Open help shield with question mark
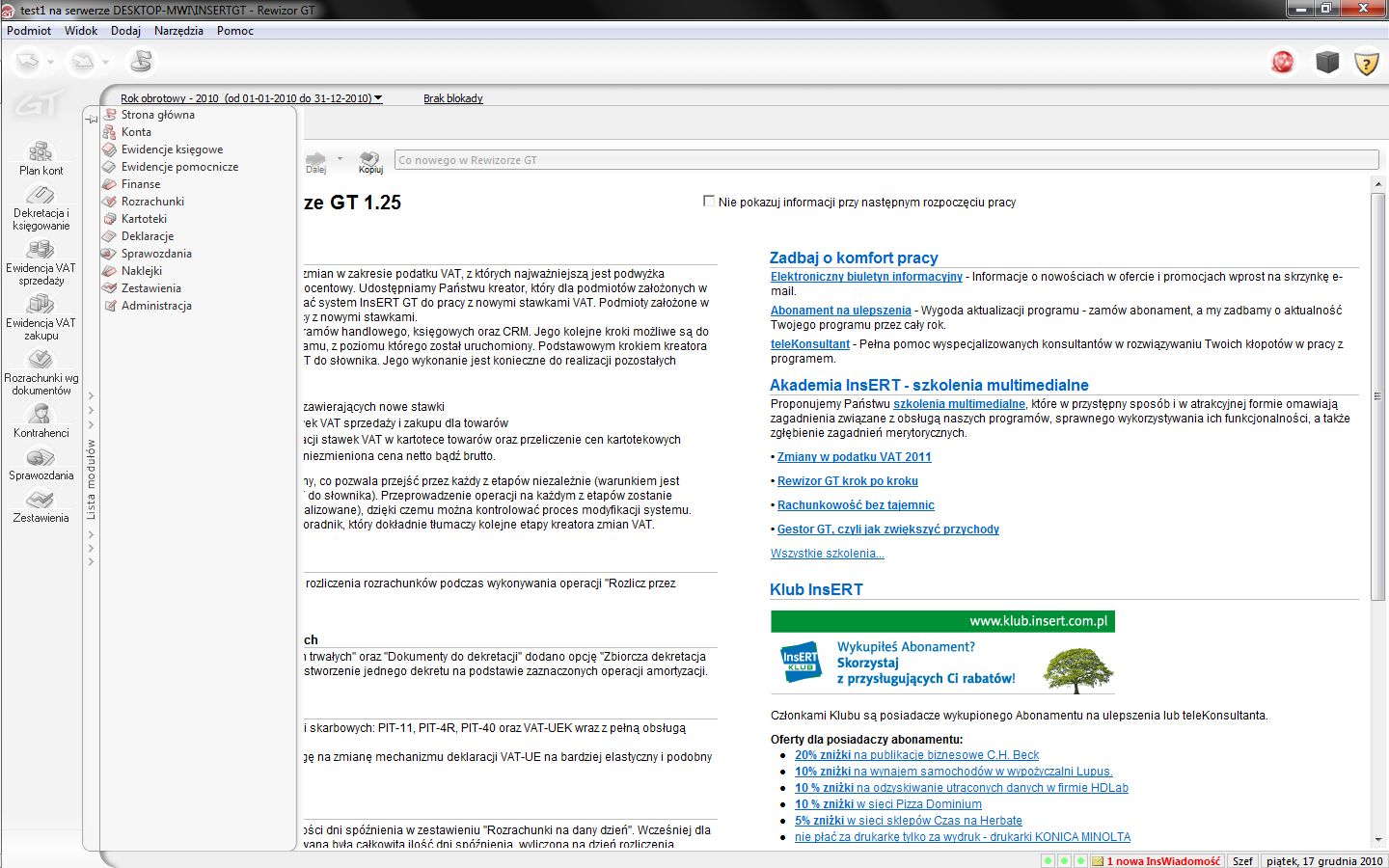The image size is (1389, 868). point(1367,64)
